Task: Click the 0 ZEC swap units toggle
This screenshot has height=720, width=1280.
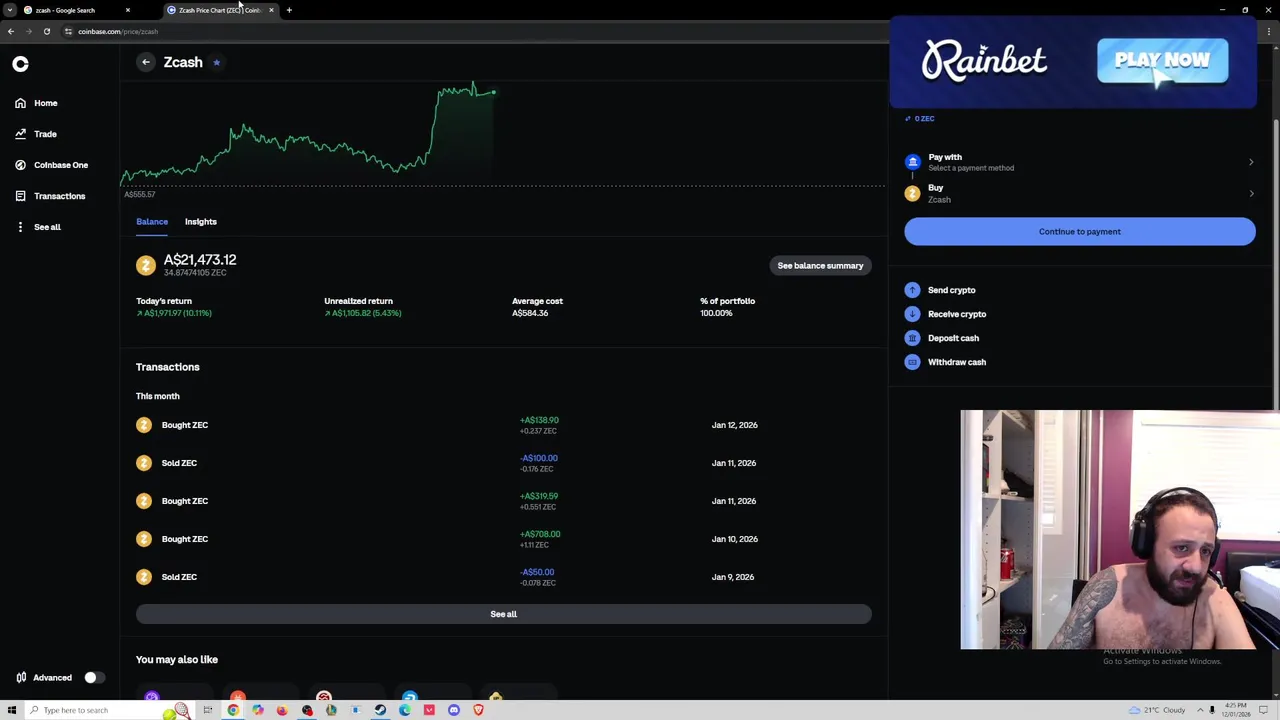Action: (920, 119)
